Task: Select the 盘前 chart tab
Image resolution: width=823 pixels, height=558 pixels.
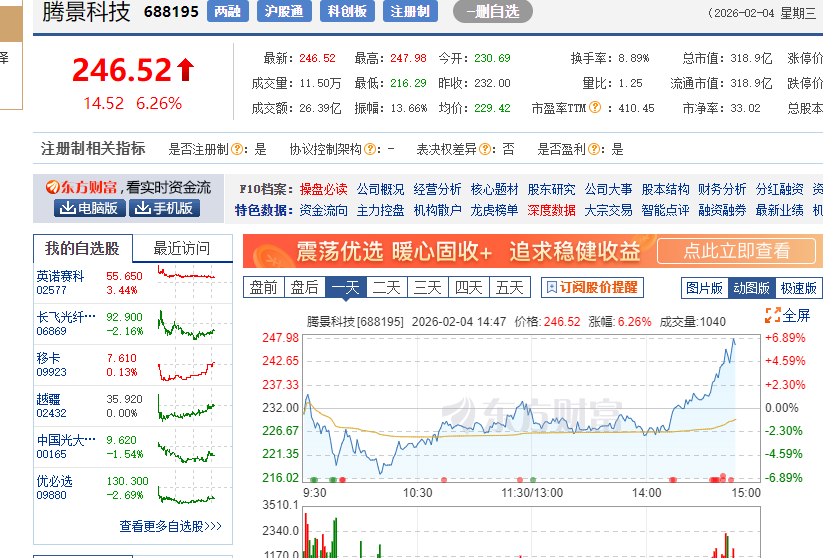Action: point(263,287)
